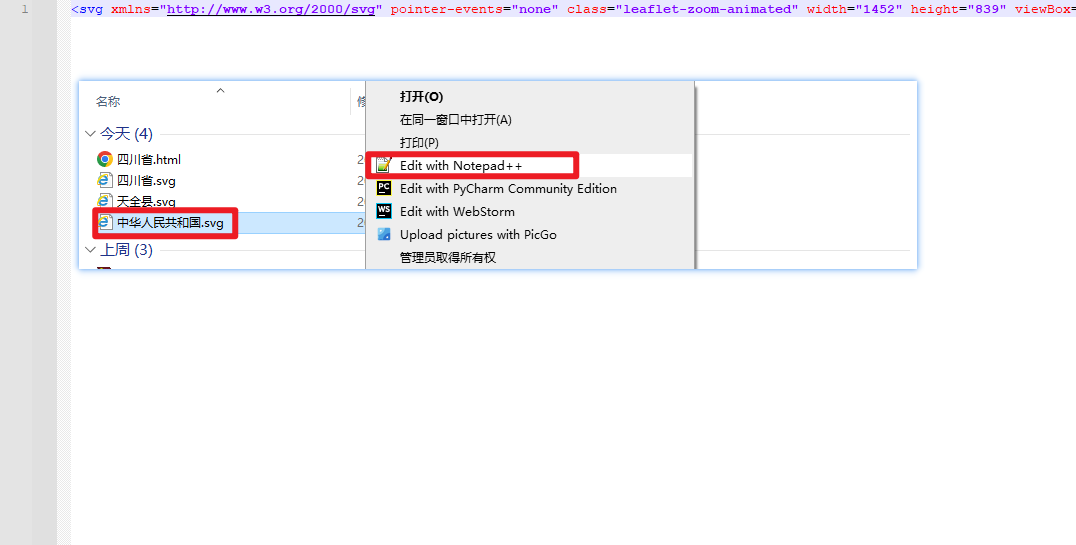Select Edit with WebStorm
Image resolution: width=1076 pixels, height=545 pixels.
[457, 211]
